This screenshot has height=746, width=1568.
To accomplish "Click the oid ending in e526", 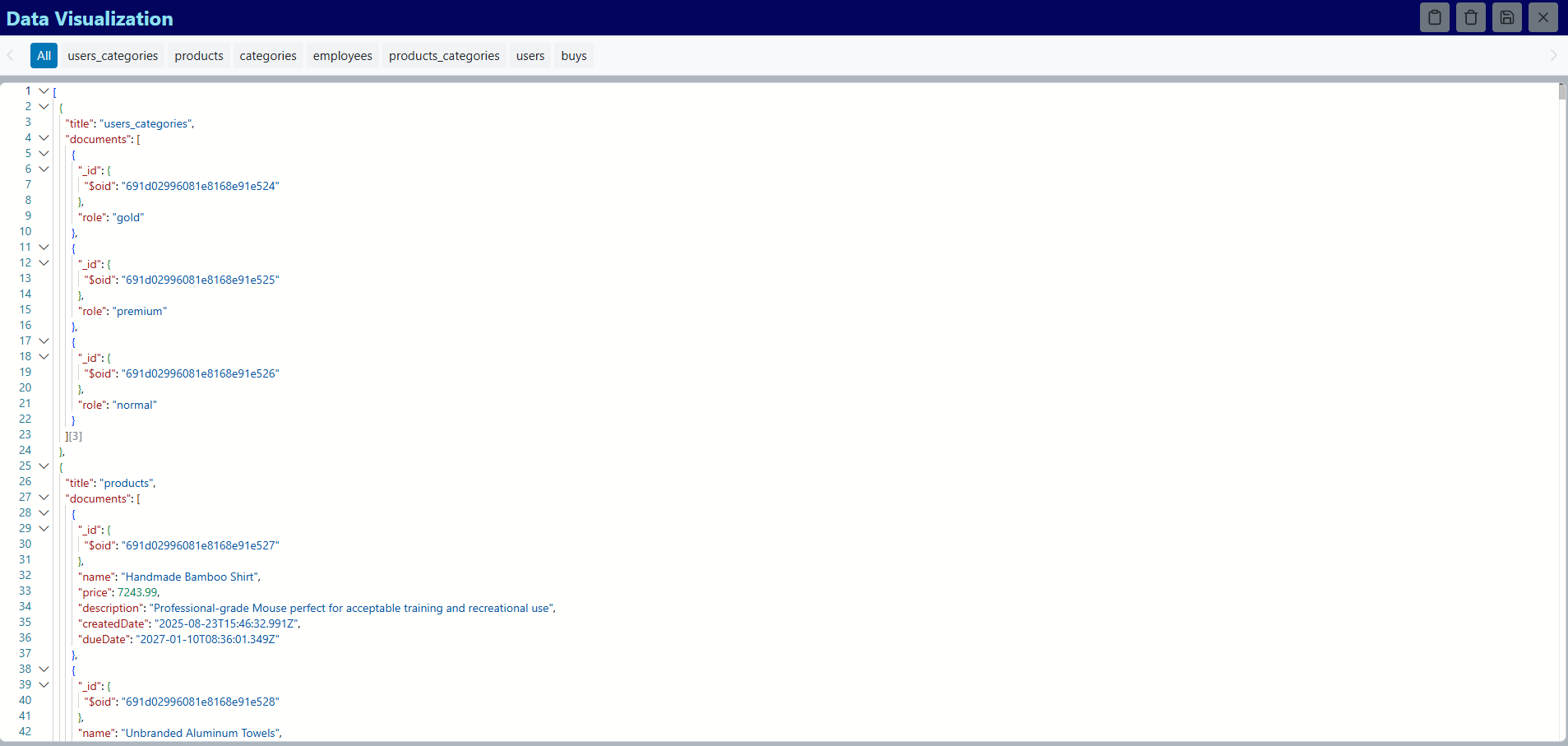I will pyautogui.click(x=201, y=373).
